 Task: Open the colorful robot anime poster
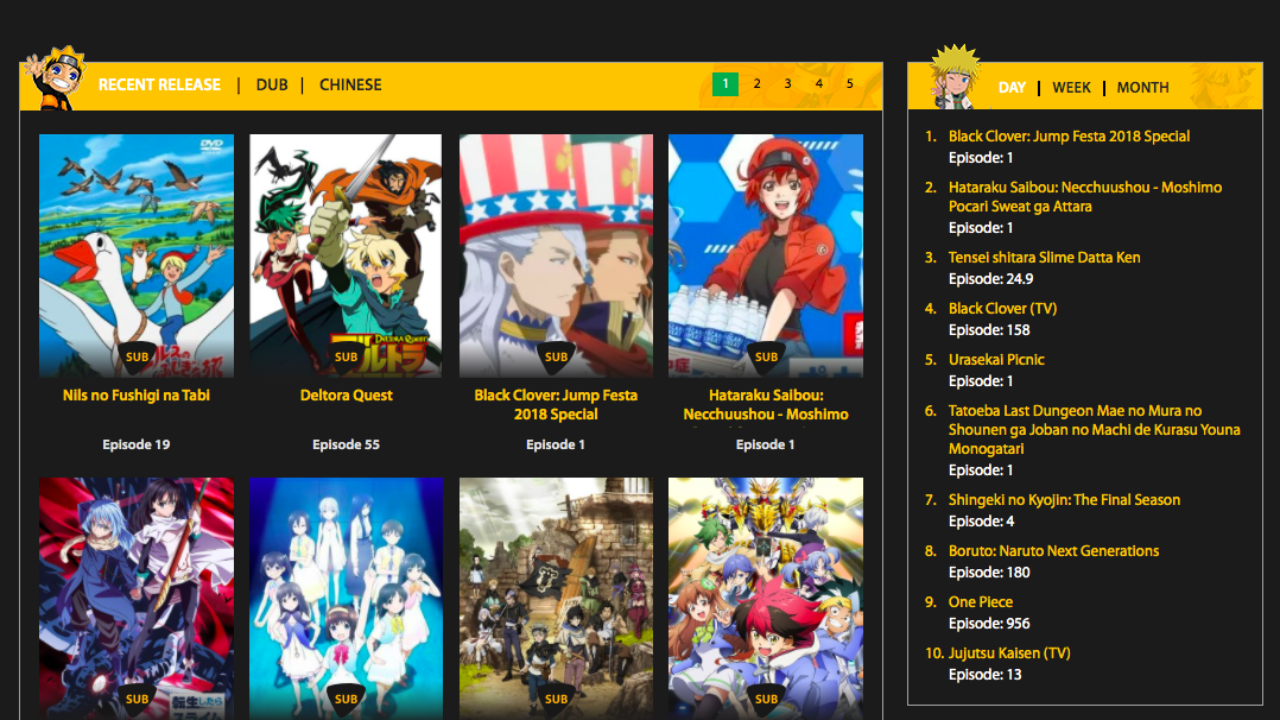coord(766,598)
